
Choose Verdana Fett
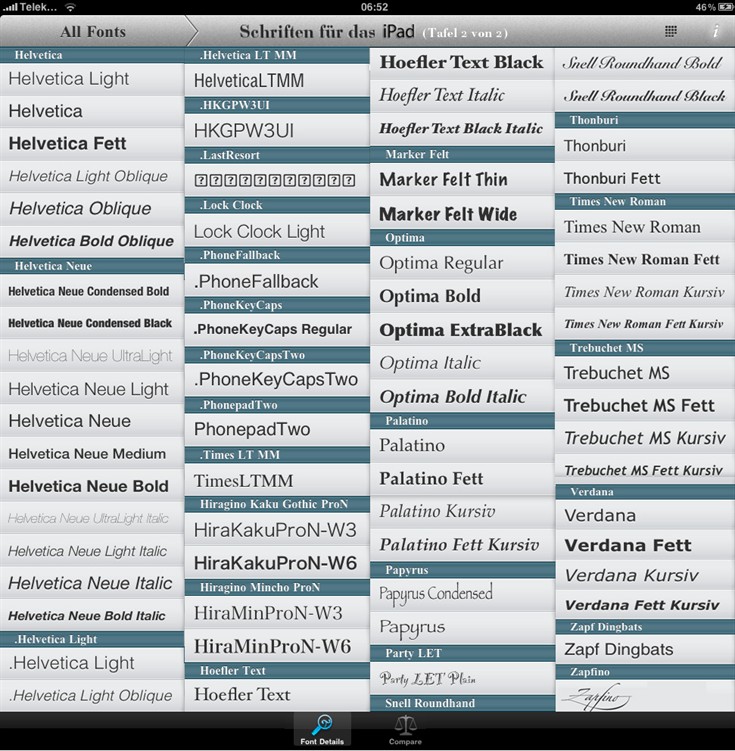(645, 545)
